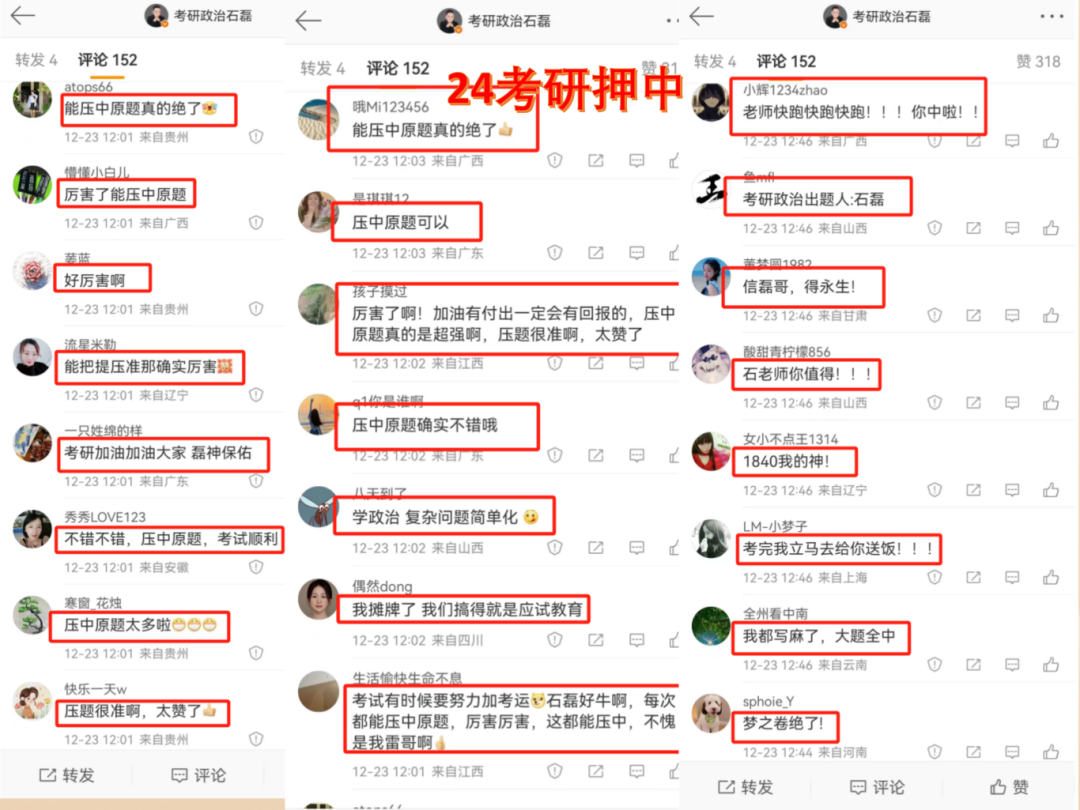Viewport: 1080px width, 810px height.
Task: Like the 梦之卷绝了 comment by sphoie_Y
Action: point(1050,751)
